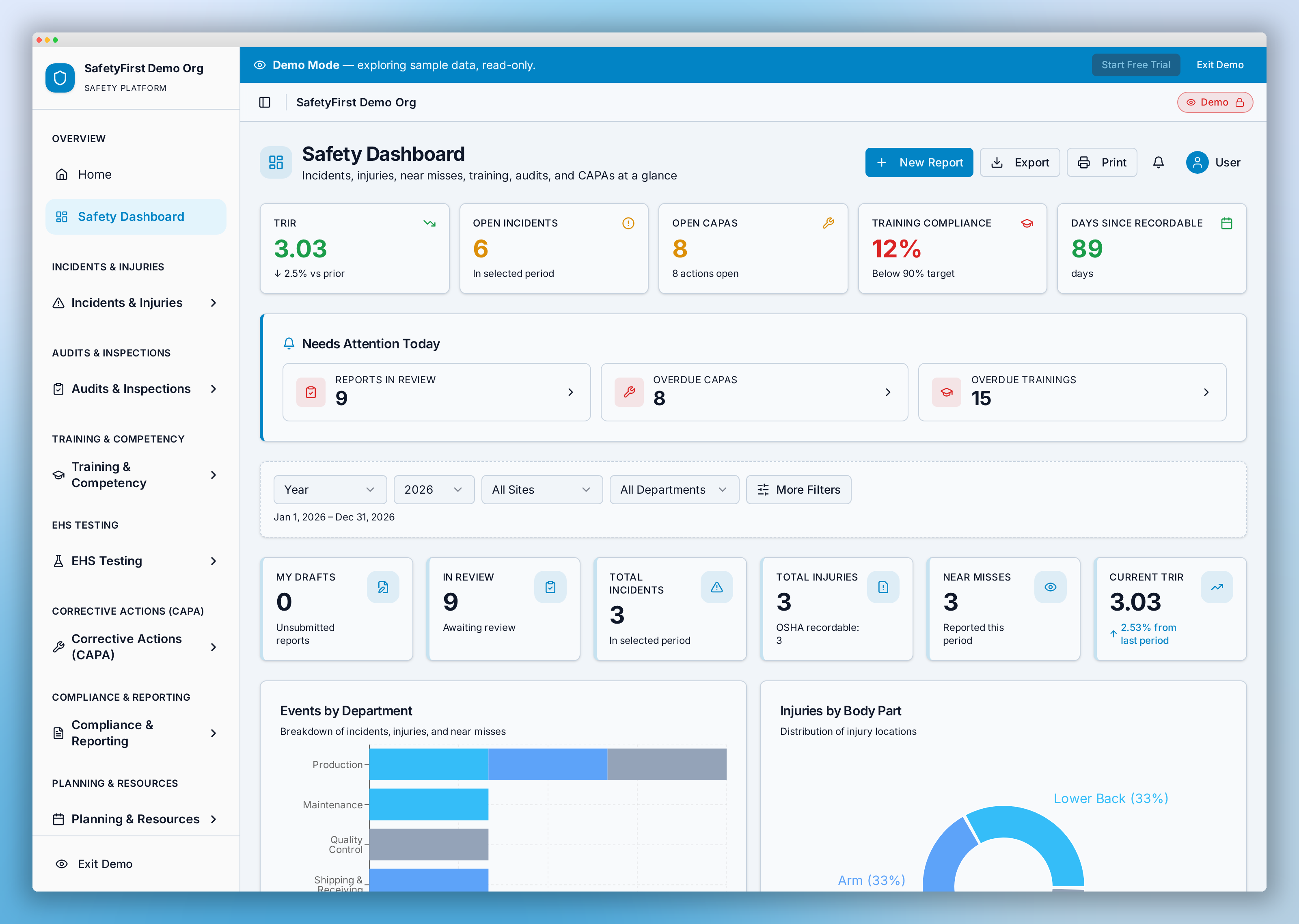Screen dimensions: 1299x924
Task: Expand Compliance & Reporting sidebar section
Action: (x=135, y=733)
